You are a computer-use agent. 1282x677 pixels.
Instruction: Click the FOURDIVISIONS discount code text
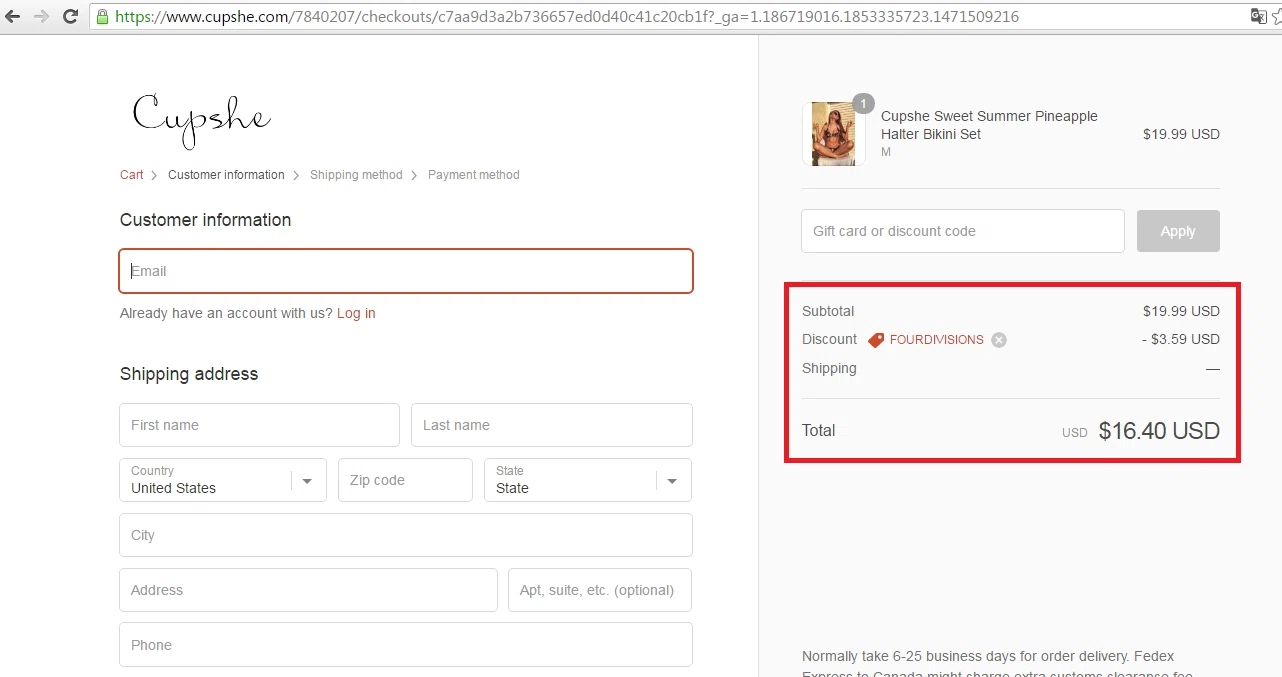[x=937, y=340]
